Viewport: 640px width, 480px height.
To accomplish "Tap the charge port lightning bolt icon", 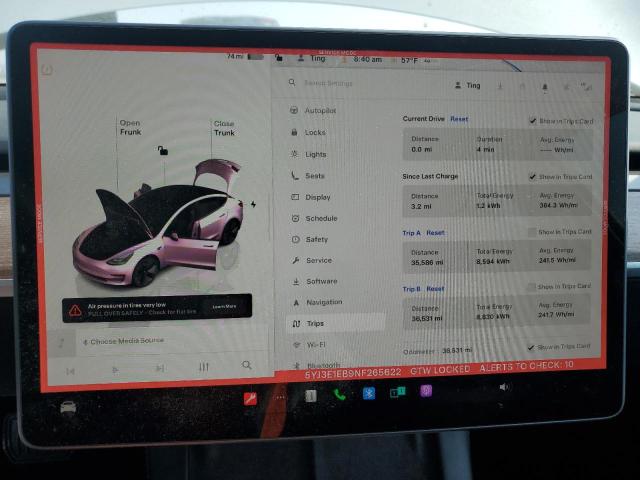I will [253, 204].
